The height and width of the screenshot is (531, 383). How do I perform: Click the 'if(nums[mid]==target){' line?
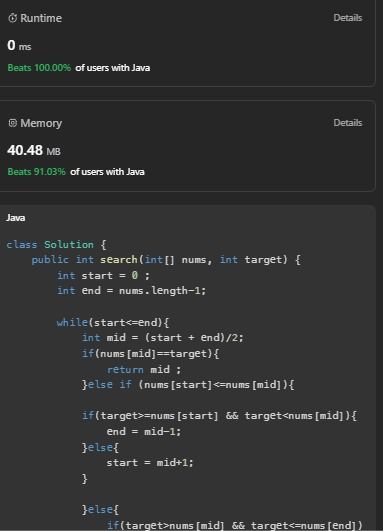point(150,354)
